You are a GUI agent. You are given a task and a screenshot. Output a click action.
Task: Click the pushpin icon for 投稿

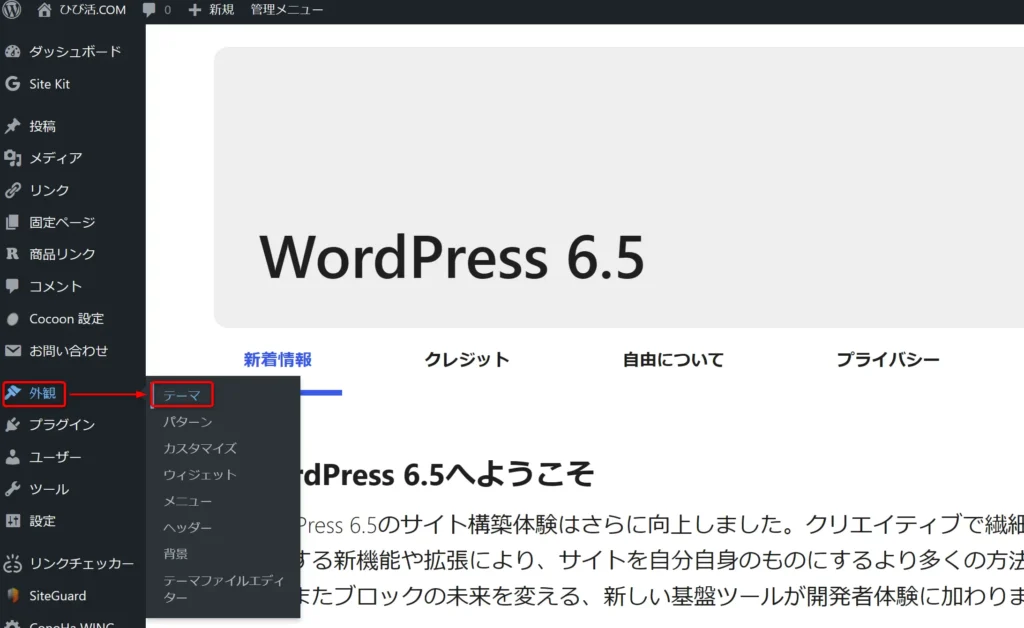(x=12, y=126)
